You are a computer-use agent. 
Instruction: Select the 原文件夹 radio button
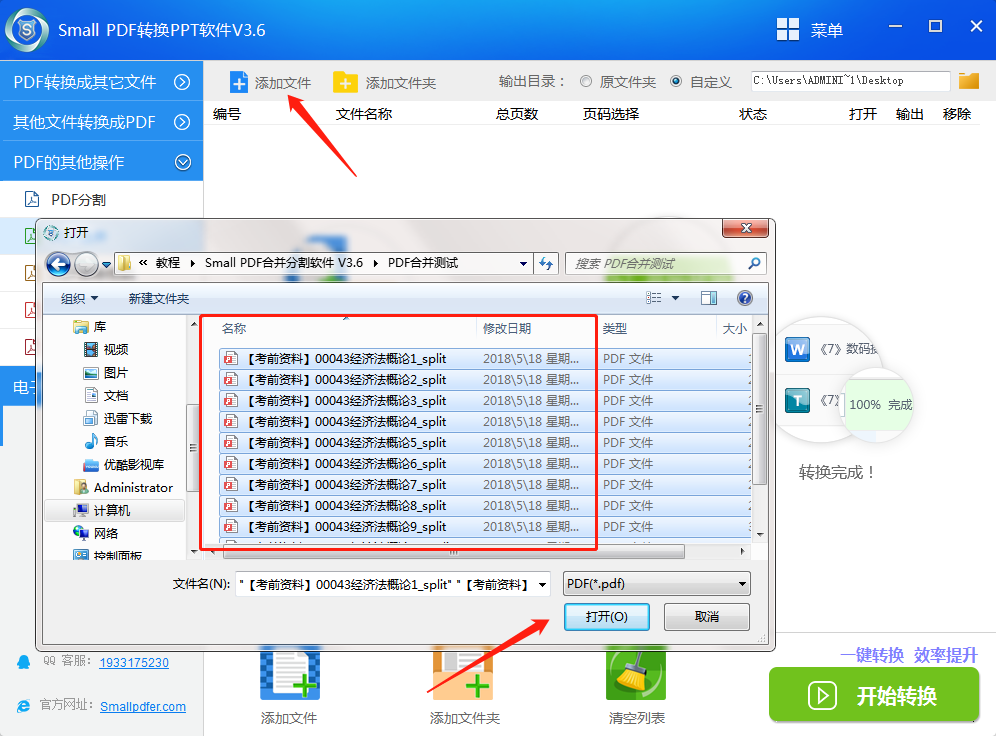coord(586,81)
